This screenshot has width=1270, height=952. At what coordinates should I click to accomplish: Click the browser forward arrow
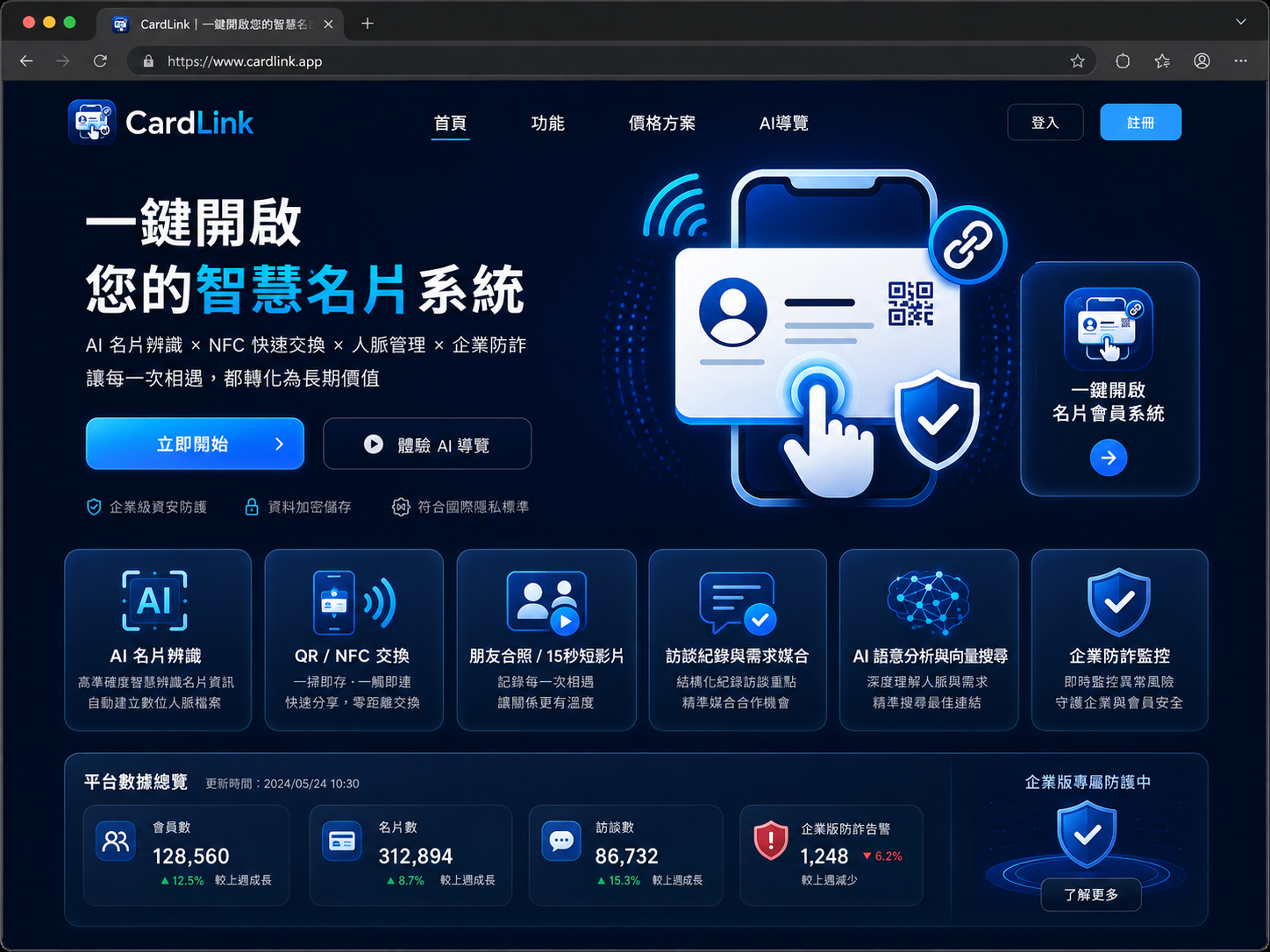coord(62,61)
